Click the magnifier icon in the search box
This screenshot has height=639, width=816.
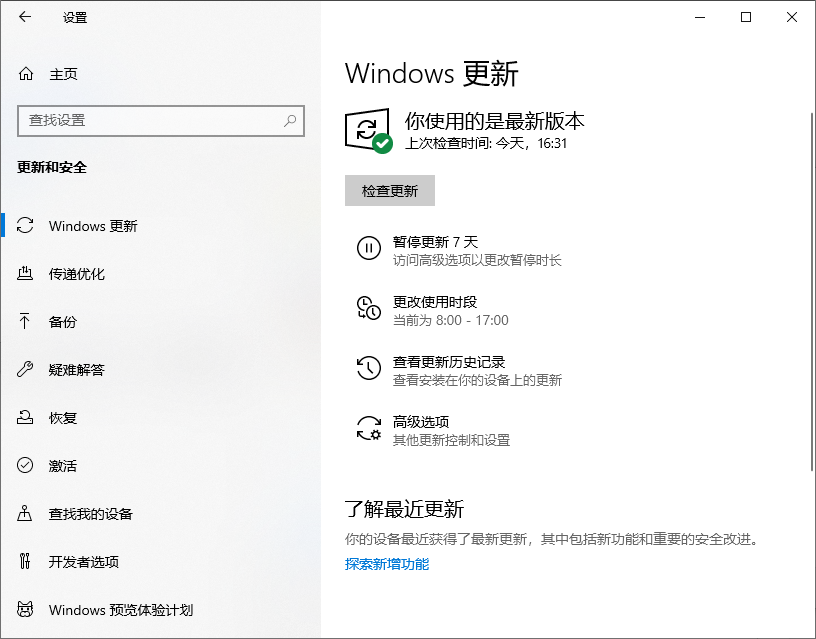[290, 121]
